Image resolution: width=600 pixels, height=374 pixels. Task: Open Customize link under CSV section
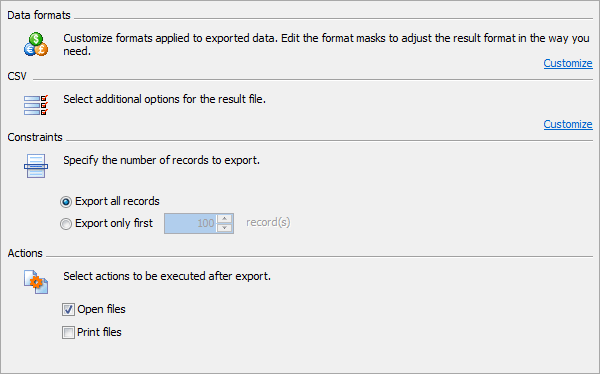tap(568, 124)
